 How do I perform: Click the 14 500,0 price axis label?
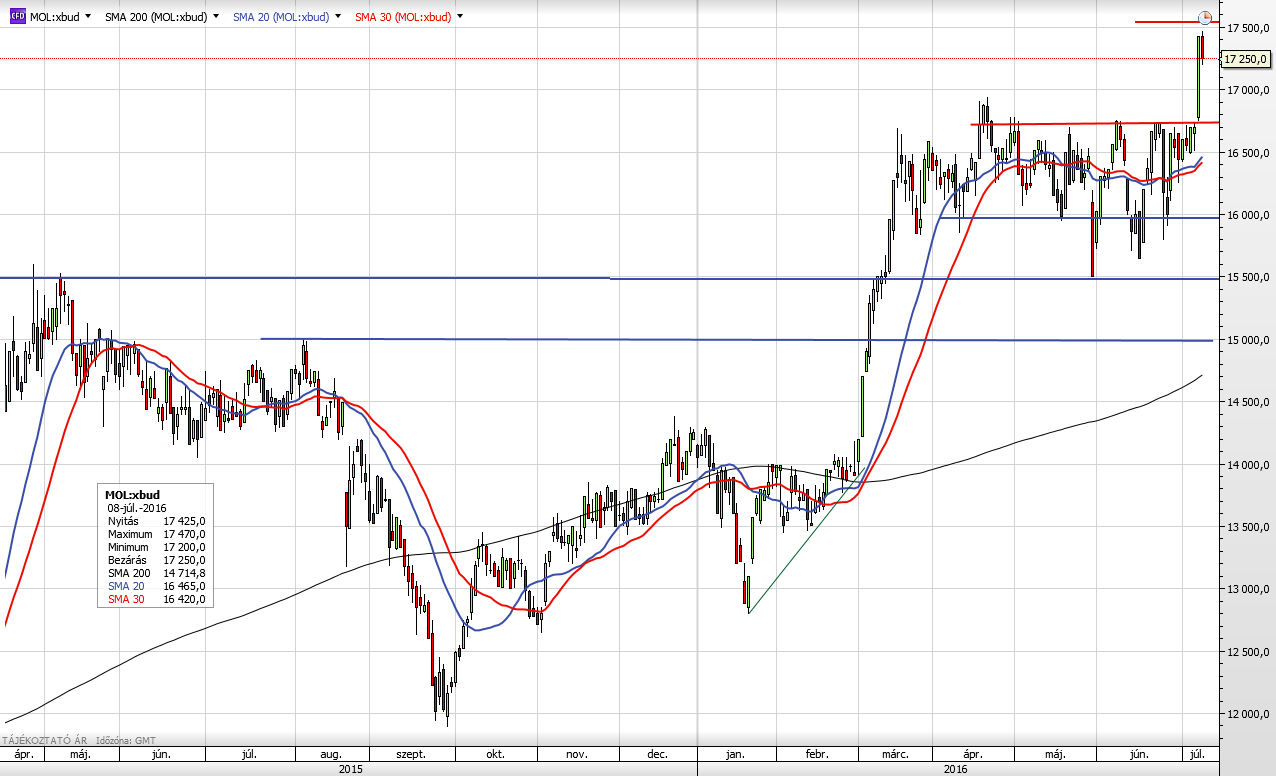1247,402
